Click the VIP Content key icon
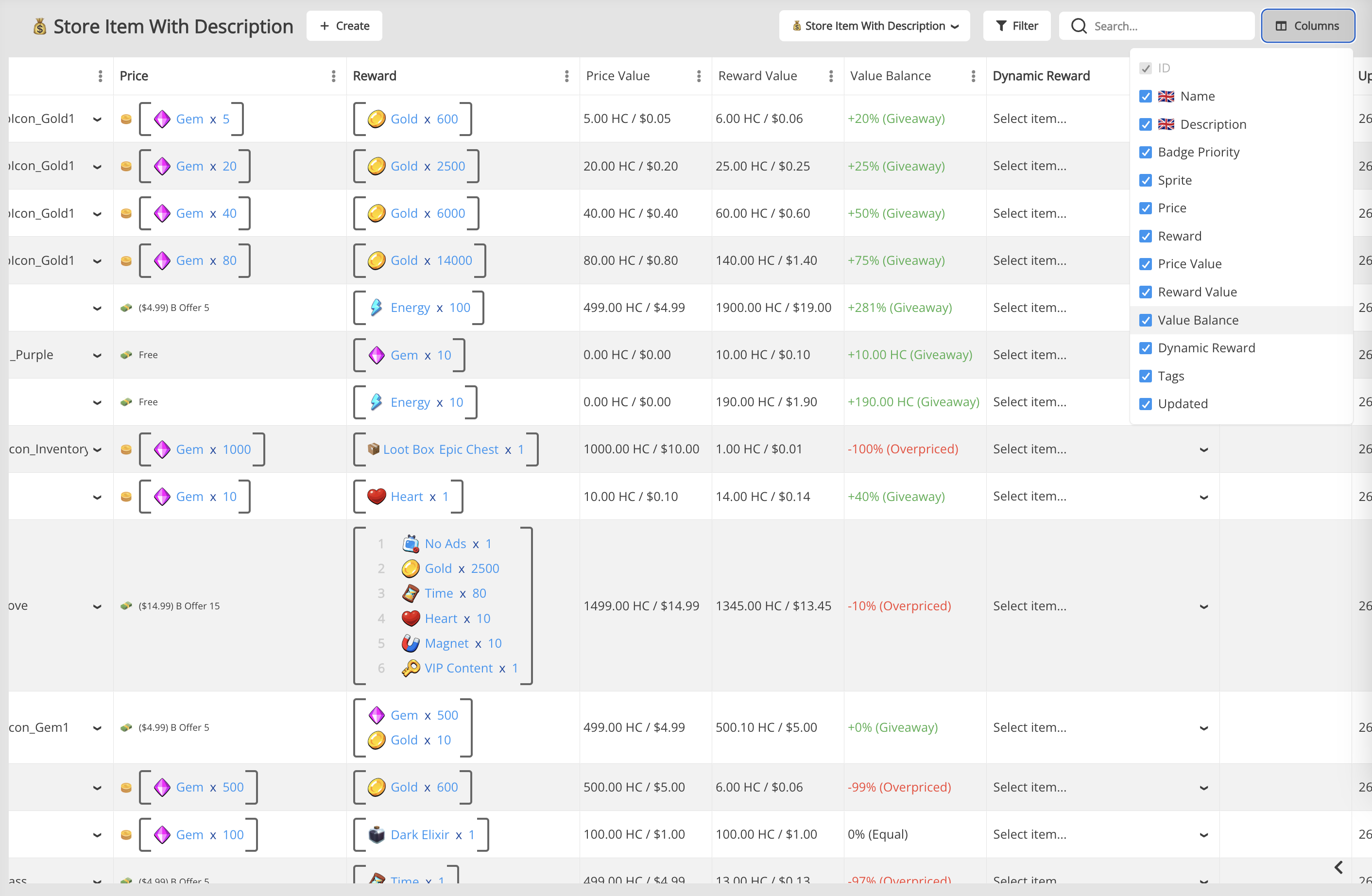Viewport: 1372px width, 896px height. 411,668
